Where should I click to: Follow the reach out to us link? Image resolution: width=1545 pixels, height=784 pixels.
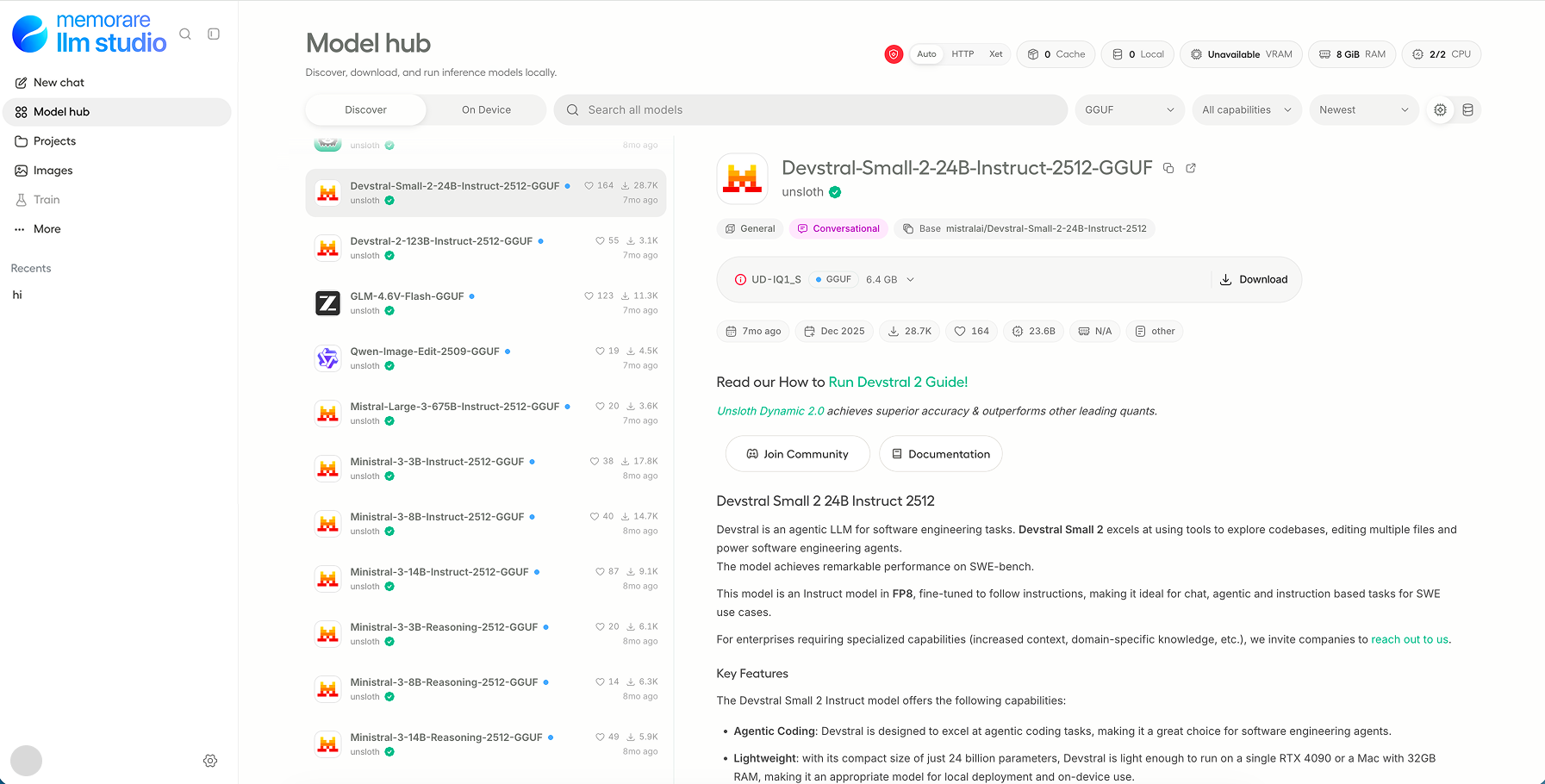[x=1410, y=639]
